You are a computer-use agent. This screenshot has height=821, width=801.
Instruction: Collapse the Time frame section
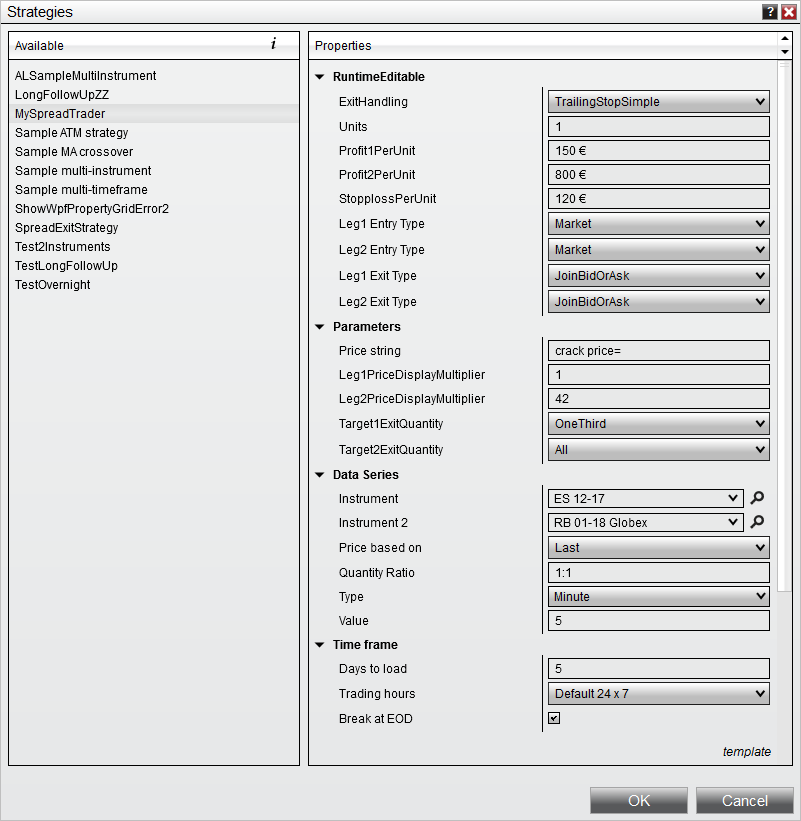coord(320,645)
